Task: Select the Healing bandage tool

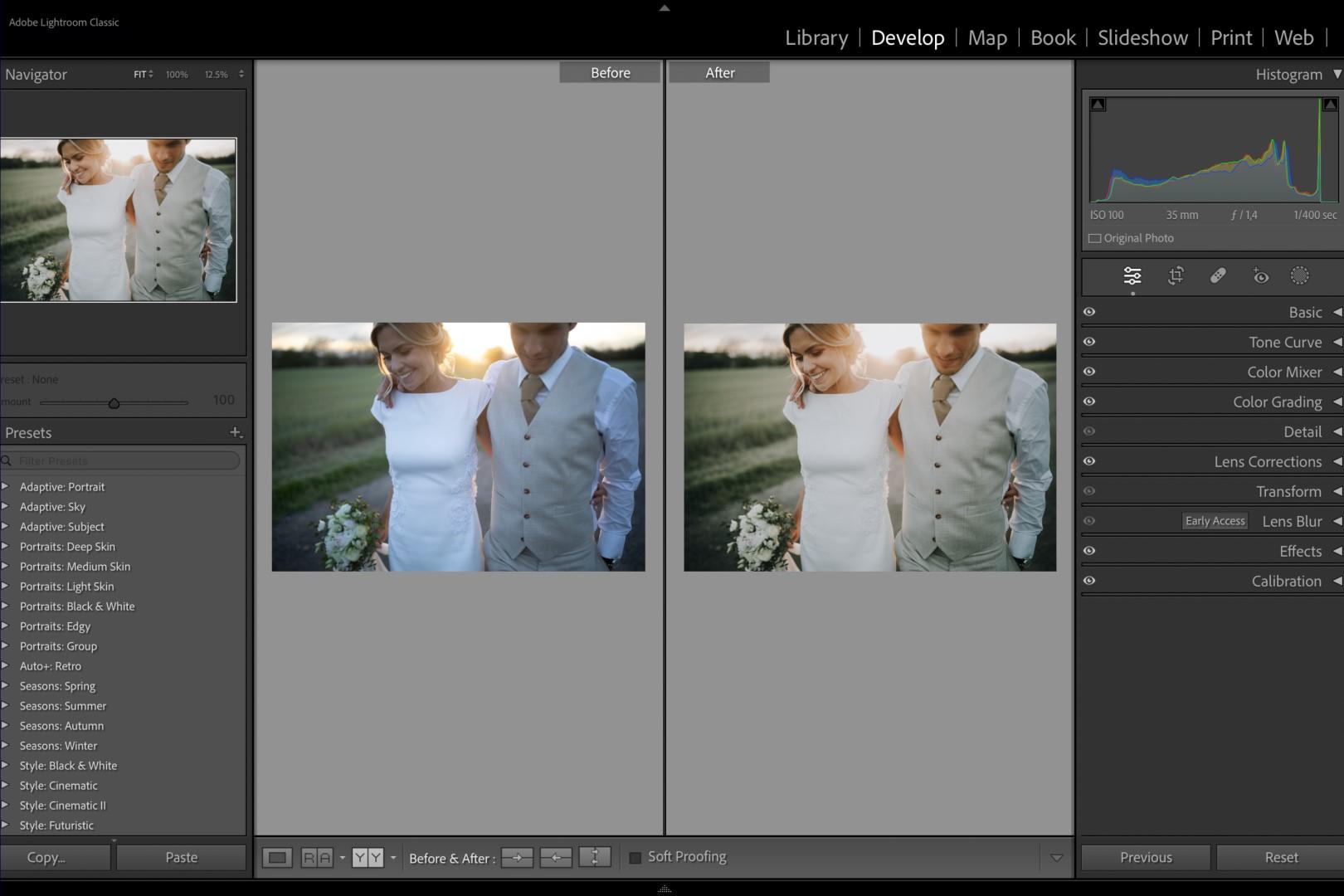Action: 1218,275
